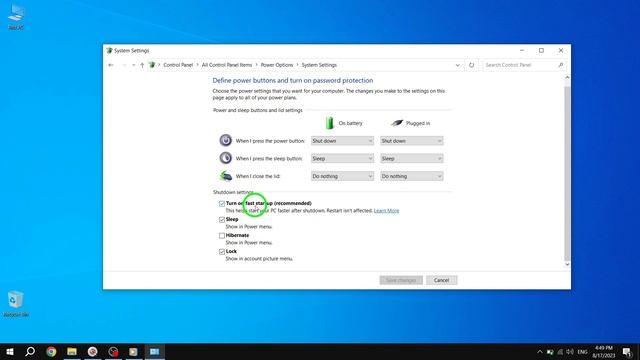Toggle Turn on fast startup checkbox

[x=222, y=203]
